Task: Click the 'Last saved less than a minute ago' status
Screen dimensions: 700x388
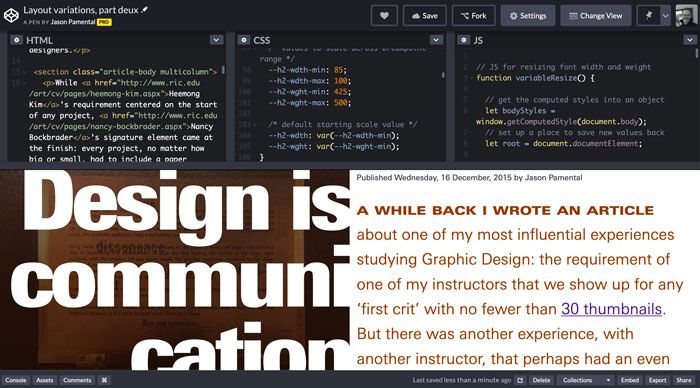Action: 462,380
